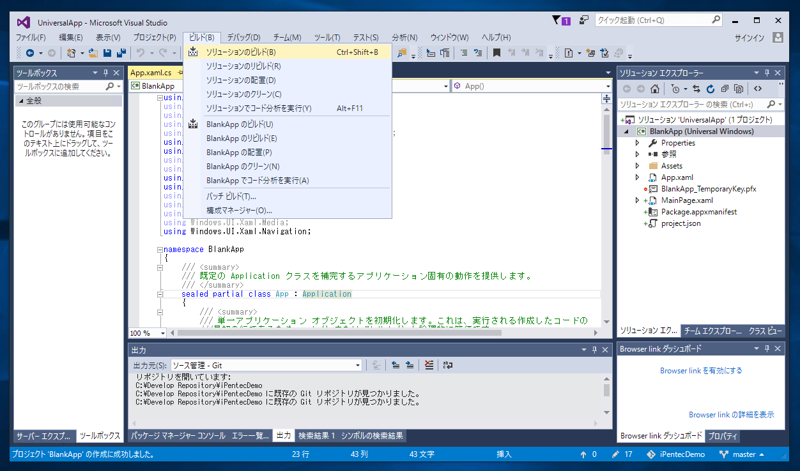Click the New Project toolbar icon
800x471 pixels.
pos(71,53)
